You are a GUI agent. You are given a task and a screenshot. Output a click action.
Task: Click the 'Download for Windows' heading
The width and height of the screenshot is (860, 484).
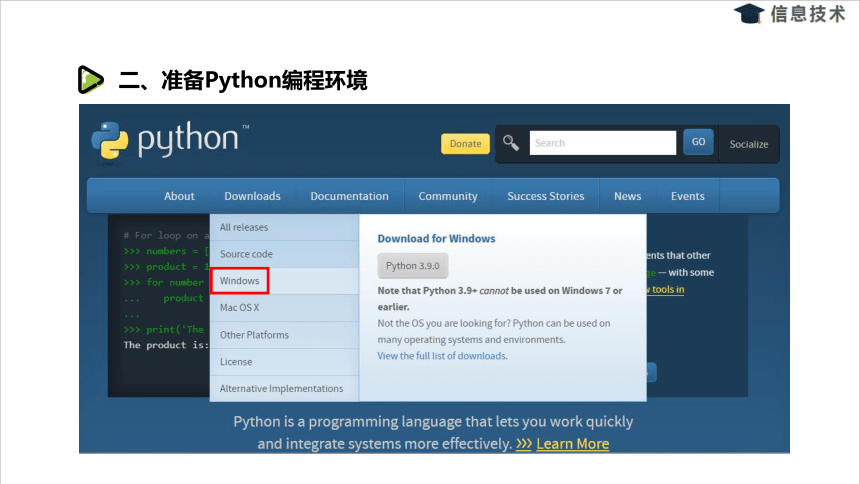(436, 239)
